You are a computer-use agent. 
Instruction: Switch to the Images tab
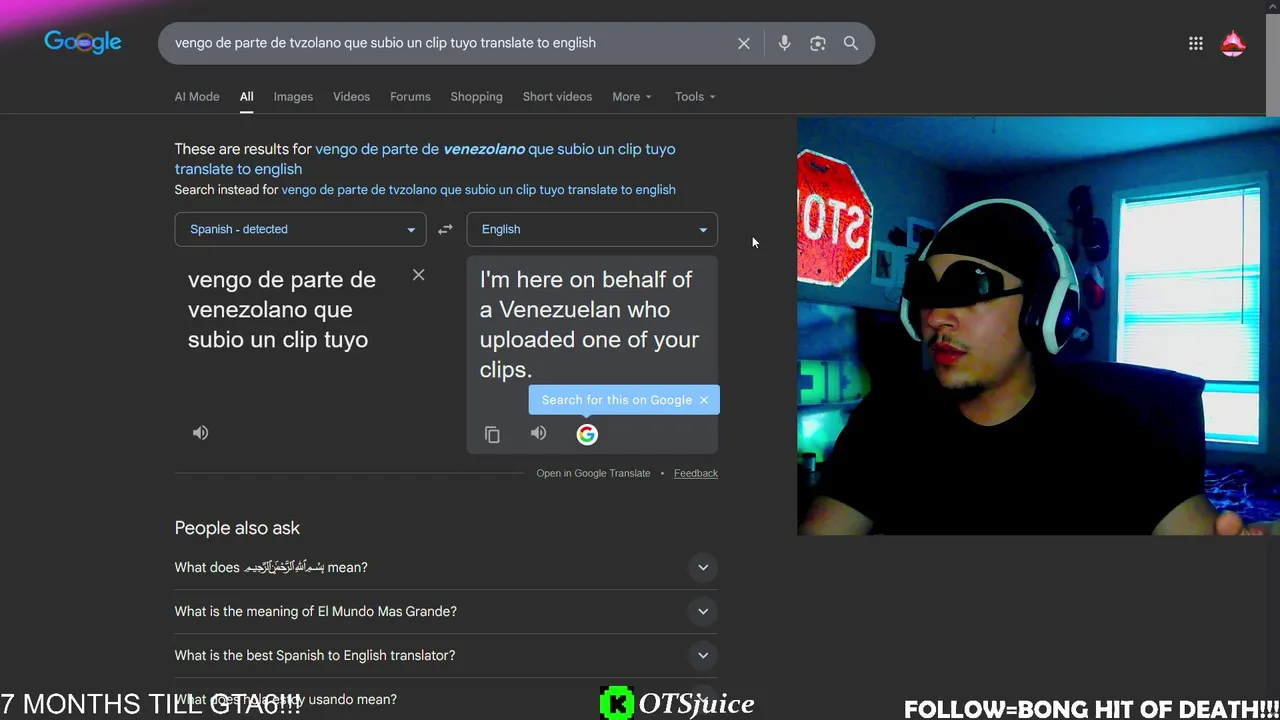[294, 97]
